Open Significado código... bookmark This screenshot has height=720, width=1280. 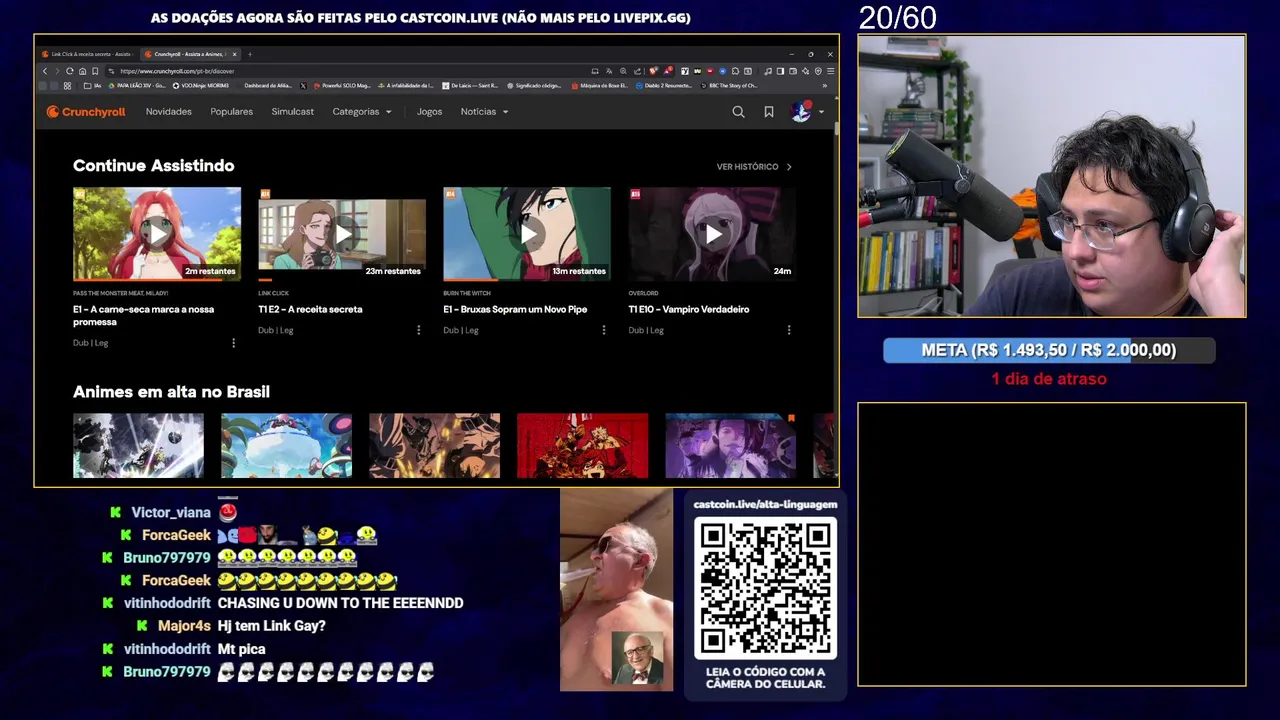pyautogui.click(x=534, y=86)
